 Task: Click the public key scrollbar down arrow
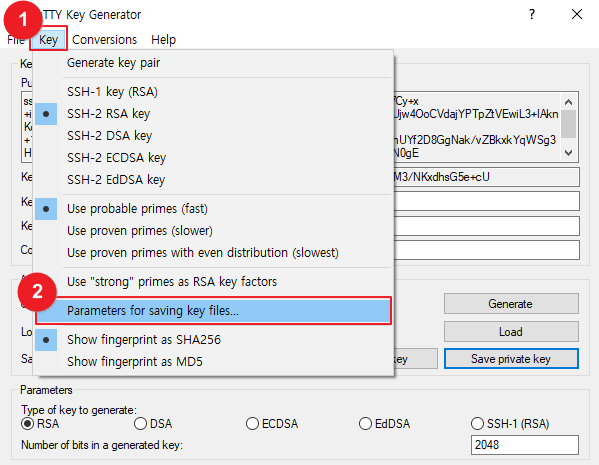pyautogui.click(x=568, y=153)
